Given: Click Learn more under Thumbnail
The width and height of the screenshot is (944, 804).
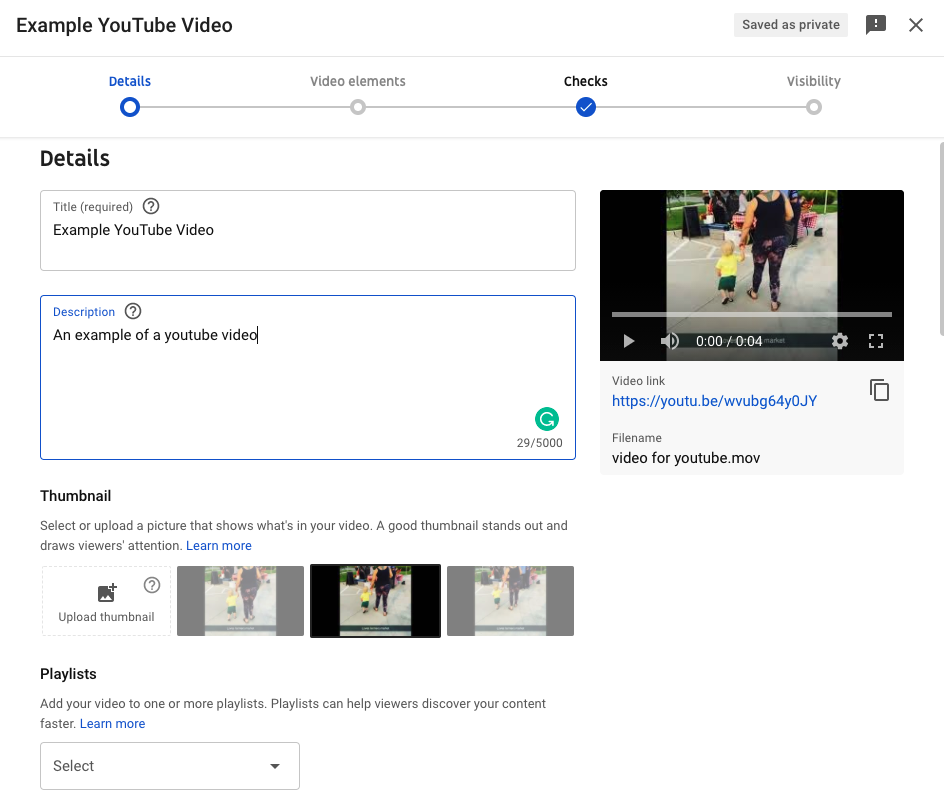Looking at the screenshot, I should 219,546.
